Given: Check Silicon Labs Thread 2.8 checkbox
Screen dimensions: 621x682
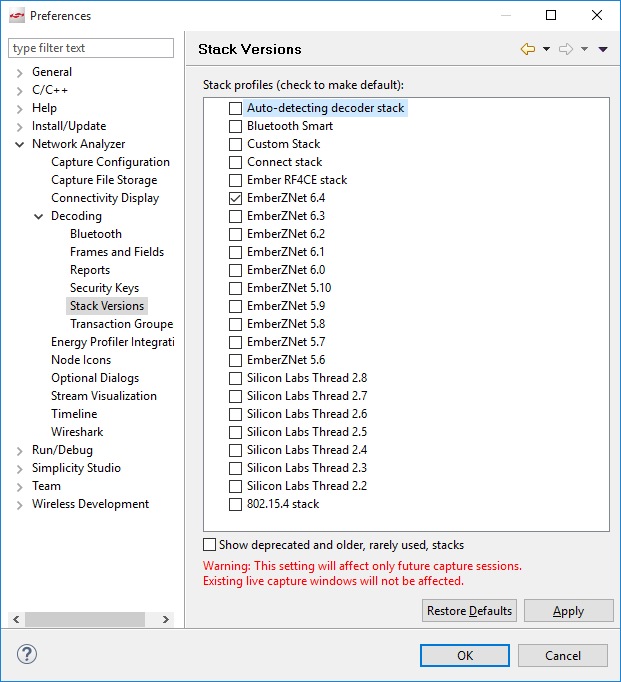Looking at the screenshot, I should (x=235, y=378).
